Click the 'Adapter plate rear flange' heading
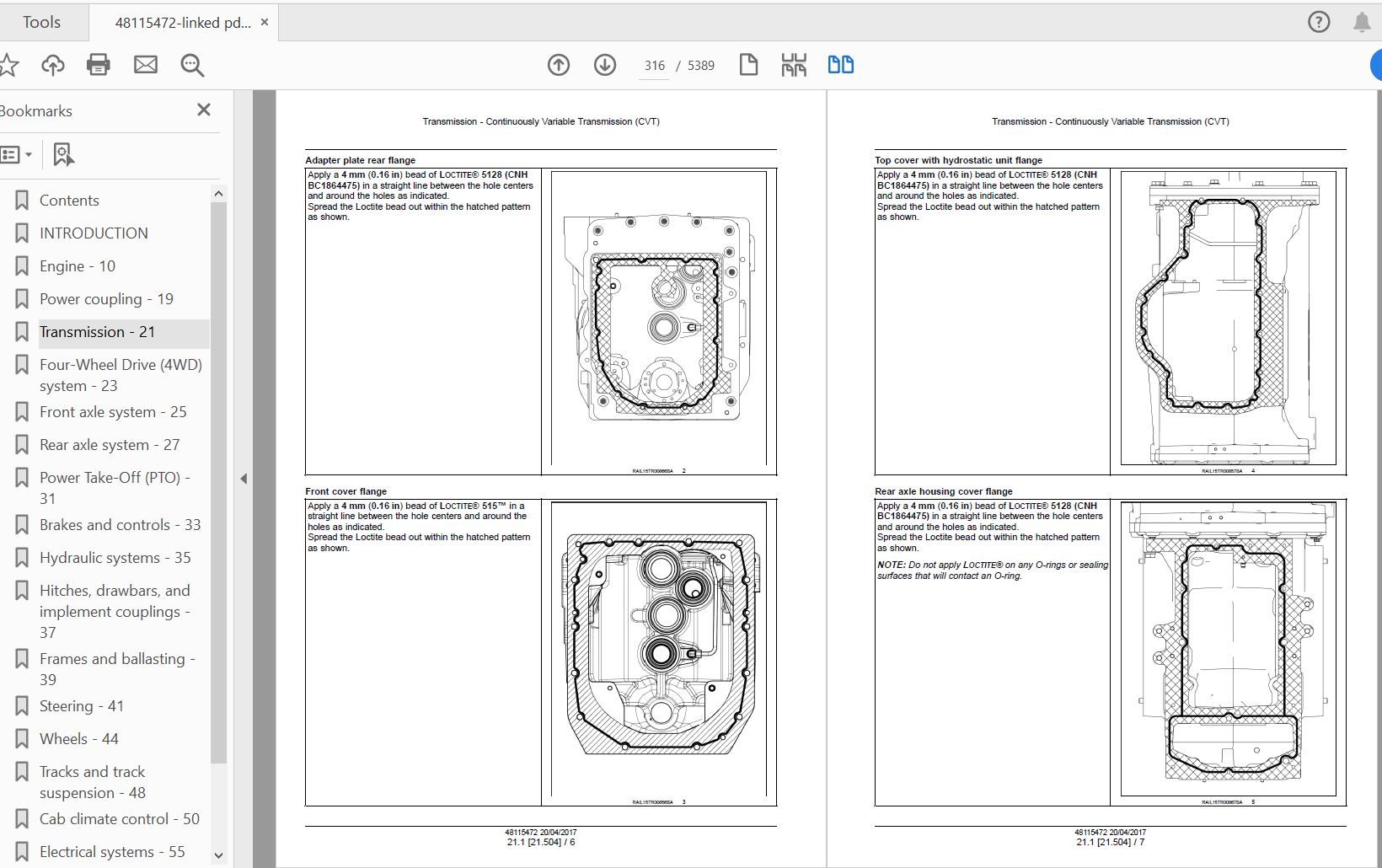 (x=360, y=160)
